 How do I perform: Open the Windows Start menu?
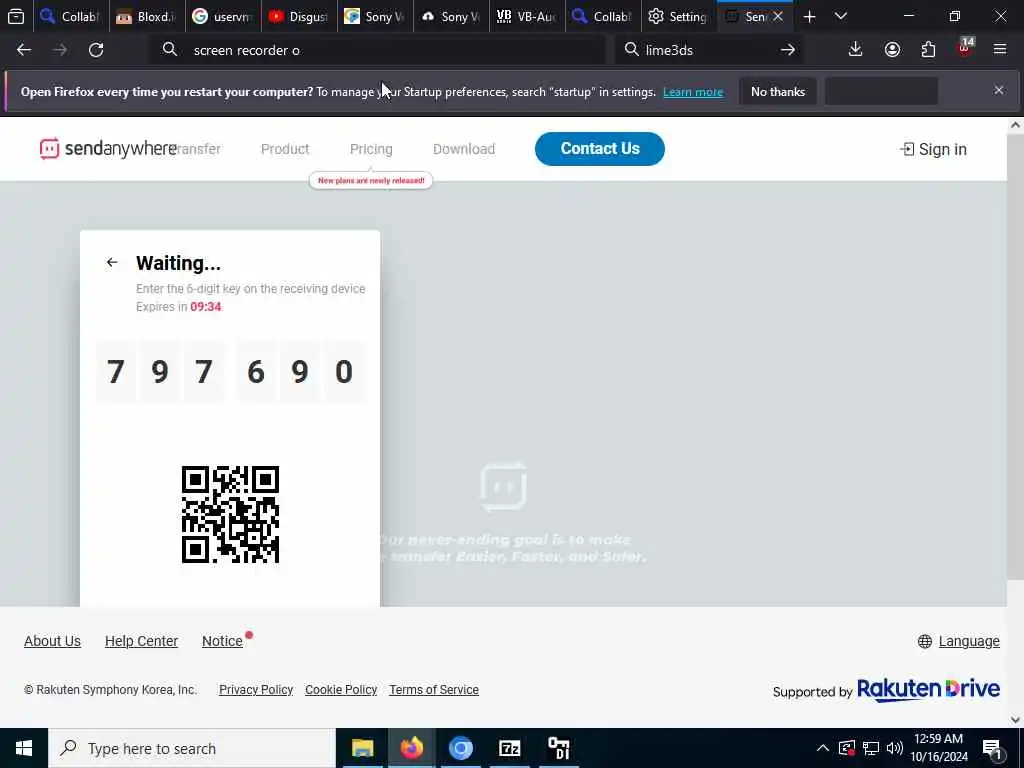coord(24,748)
